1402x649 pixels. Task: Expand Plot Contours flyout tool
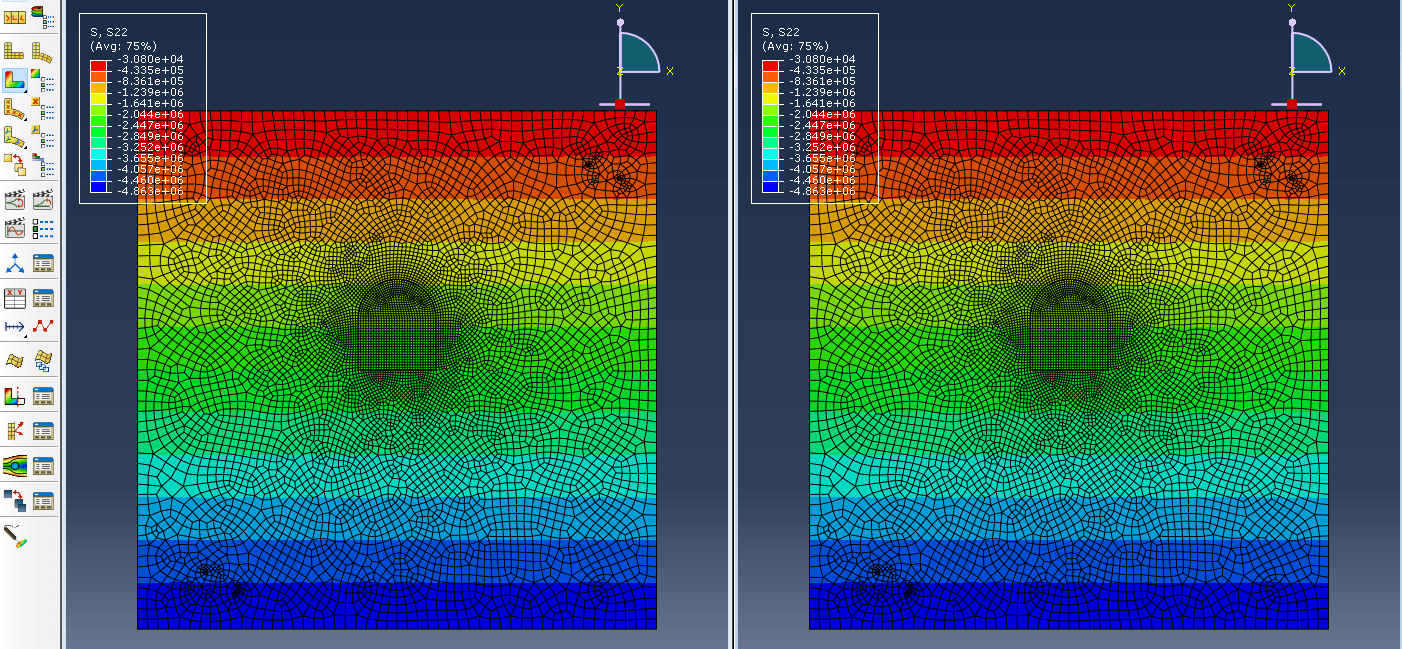pyautogui.click(x=15, y=80)
